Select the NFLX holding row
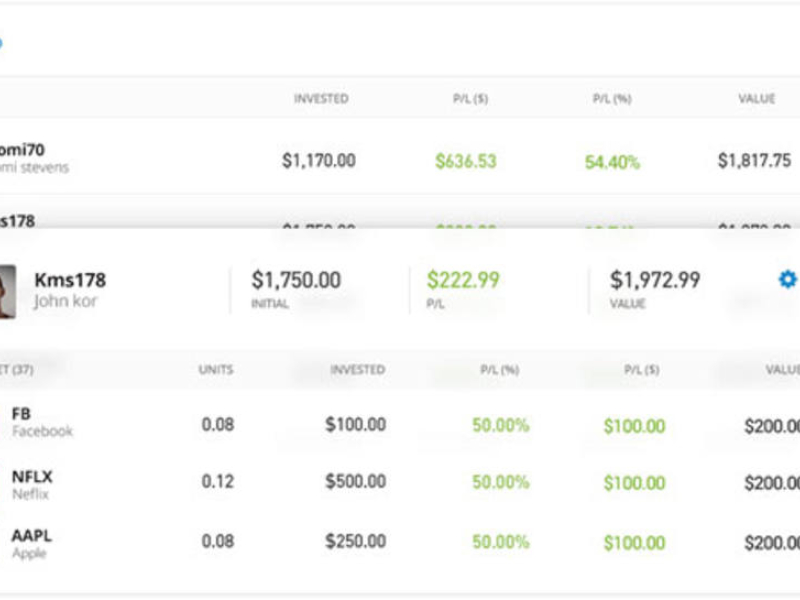This screenshot has width=800, height=600. point(31,483)
